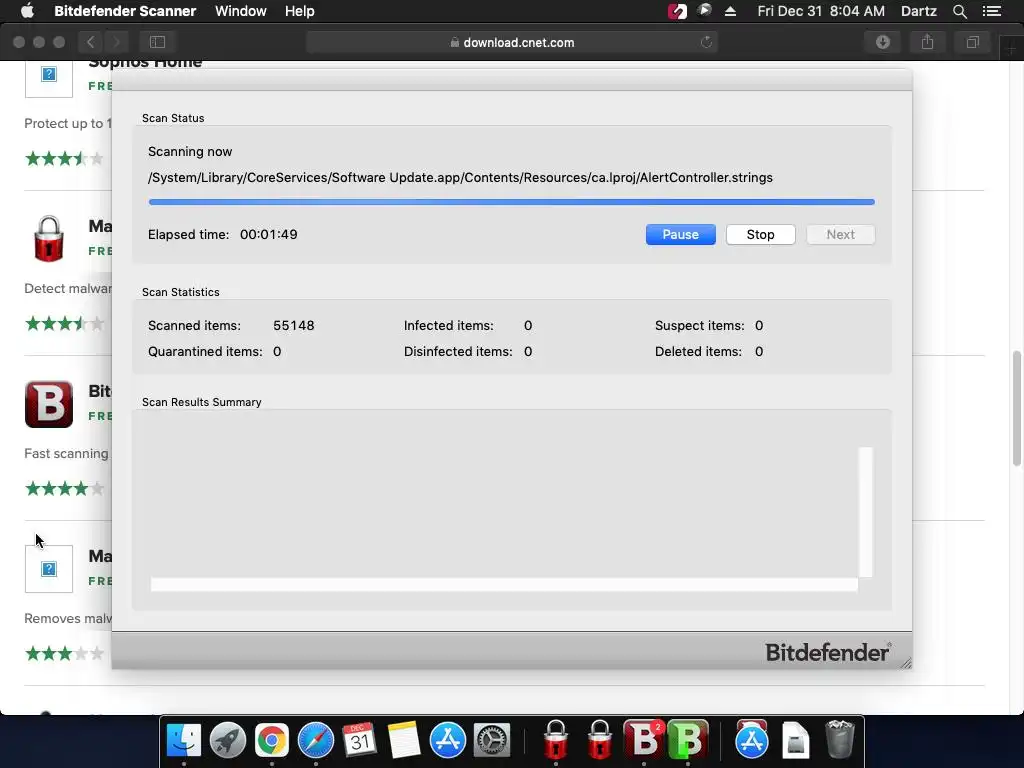Open Launchpad from the Dock
The height and width of the screenshot is (768, 1024).
pos(228,741)
